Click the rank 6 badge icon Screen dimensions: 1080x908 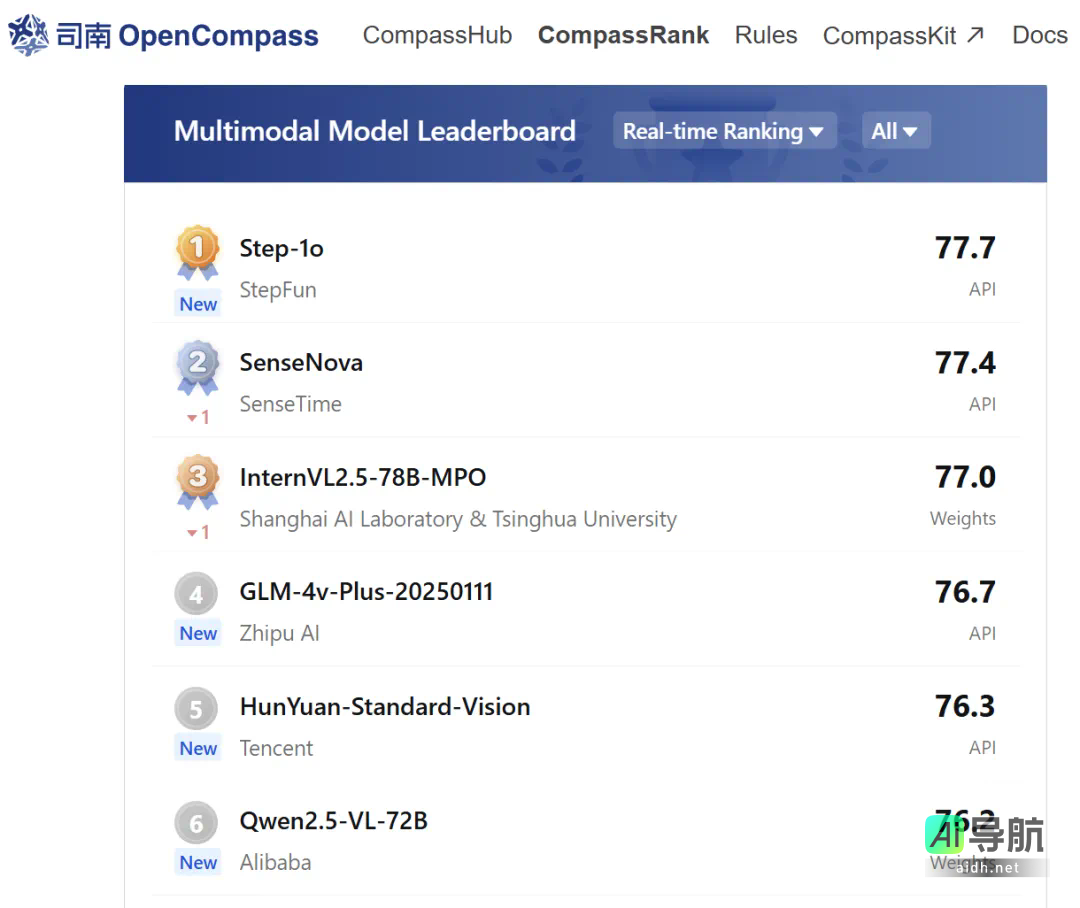pyautogui.click(x=196, y=823)
